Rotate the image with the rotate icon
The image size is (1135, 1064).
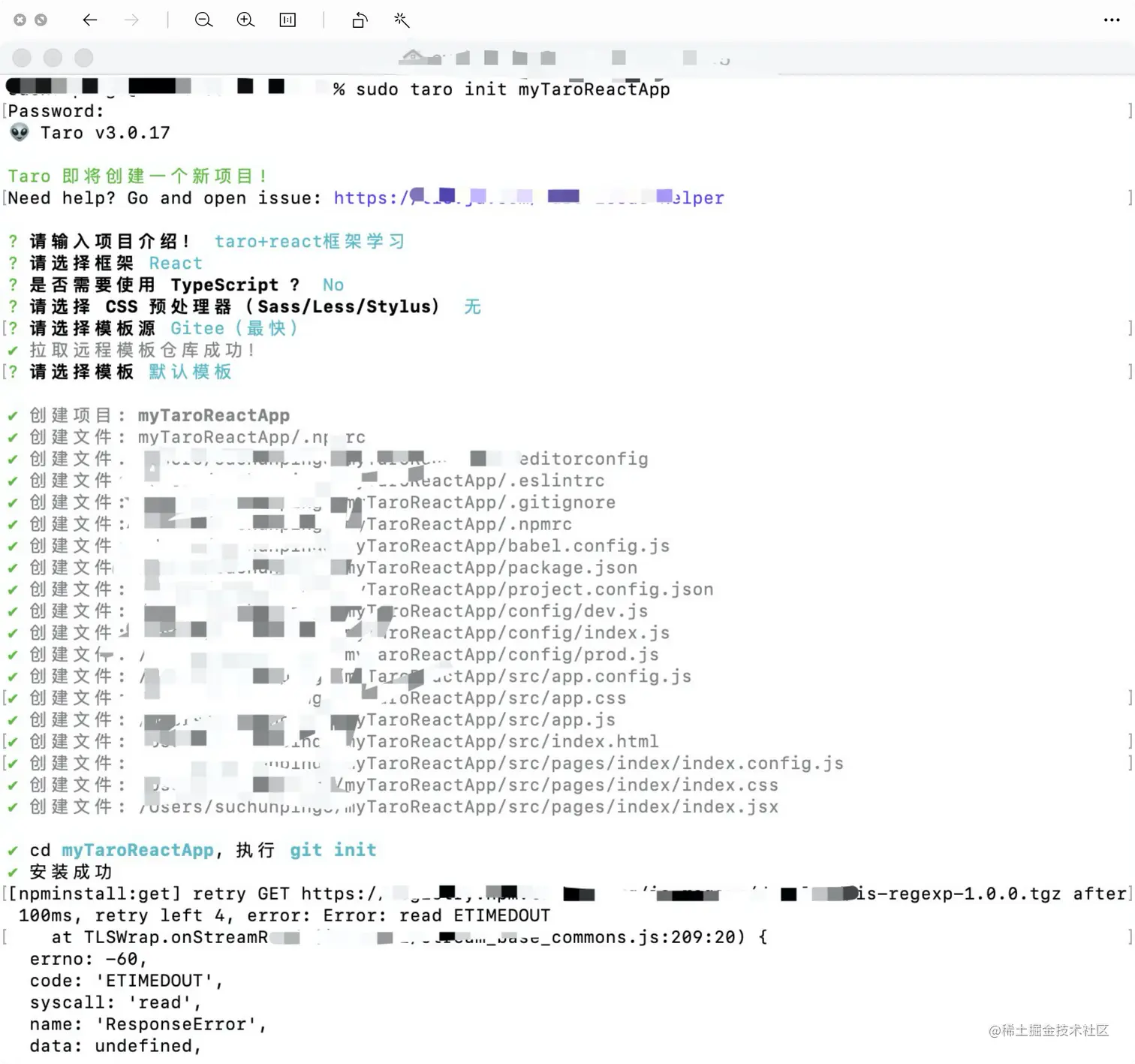[360, 20]
